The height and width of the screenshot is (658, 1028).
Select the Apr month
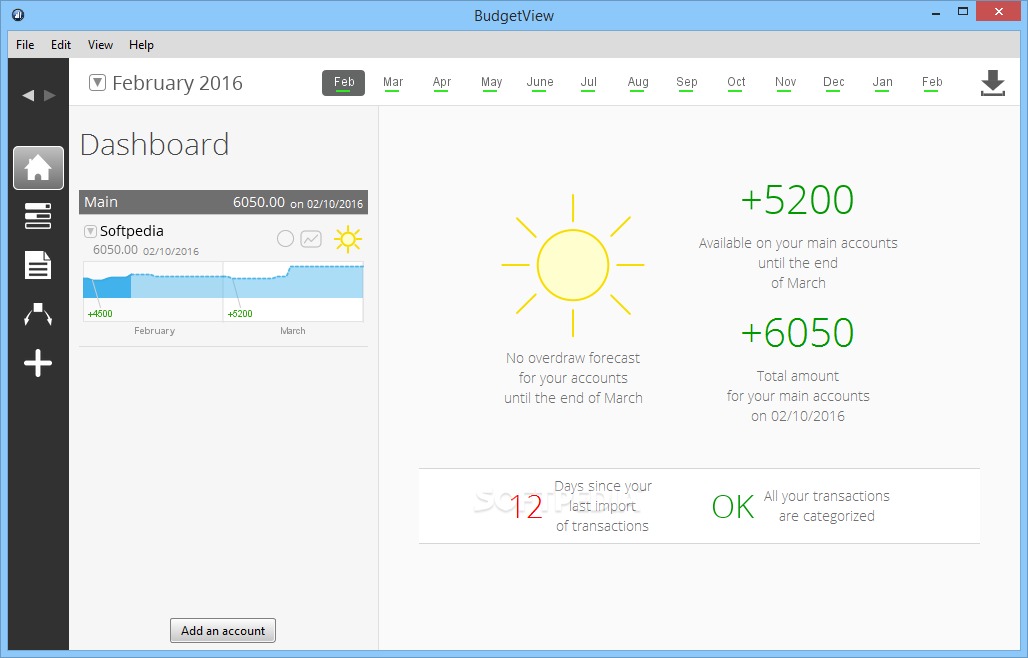(x=441, y=83)
